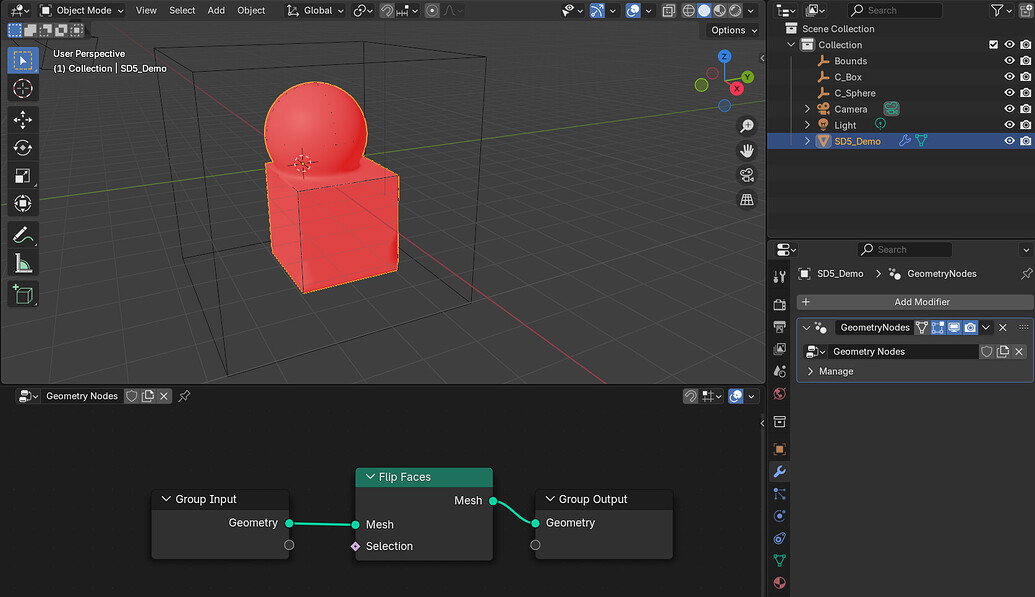Image resolution: width=1035 pixels, height=597 pixels.
Task: Pick the Add Cube tool
Action: 22,294
